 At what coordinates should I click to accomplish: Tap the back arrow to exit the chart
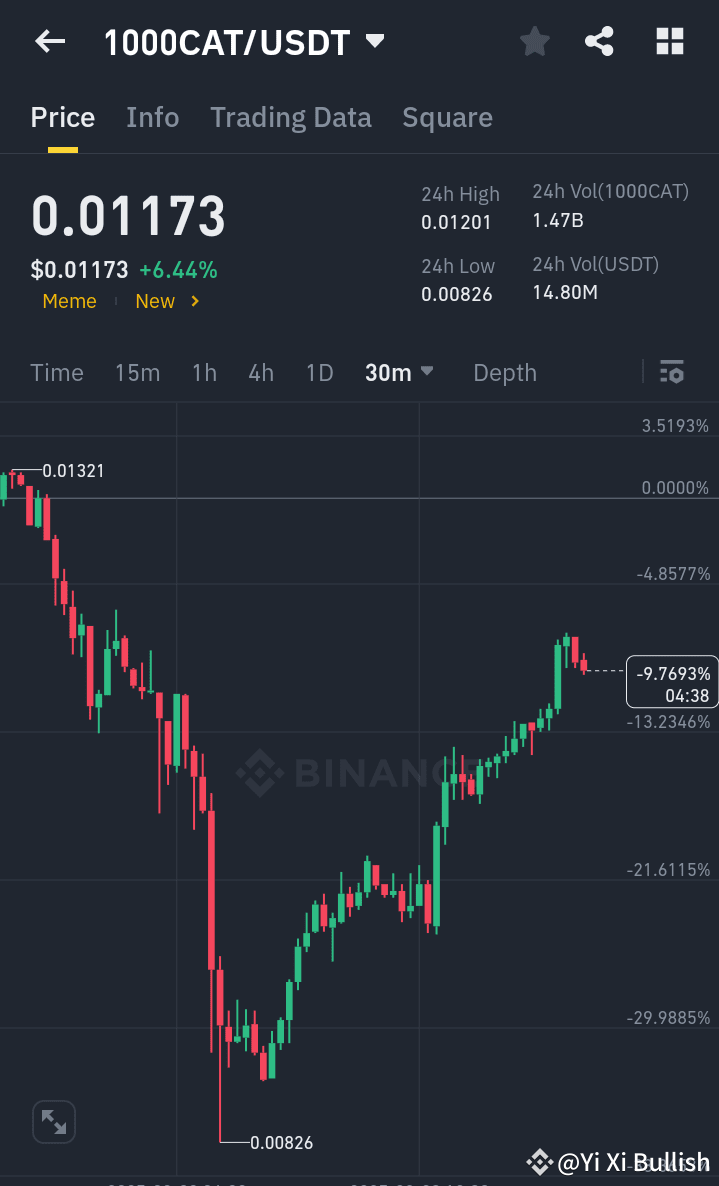click(49, 41)
